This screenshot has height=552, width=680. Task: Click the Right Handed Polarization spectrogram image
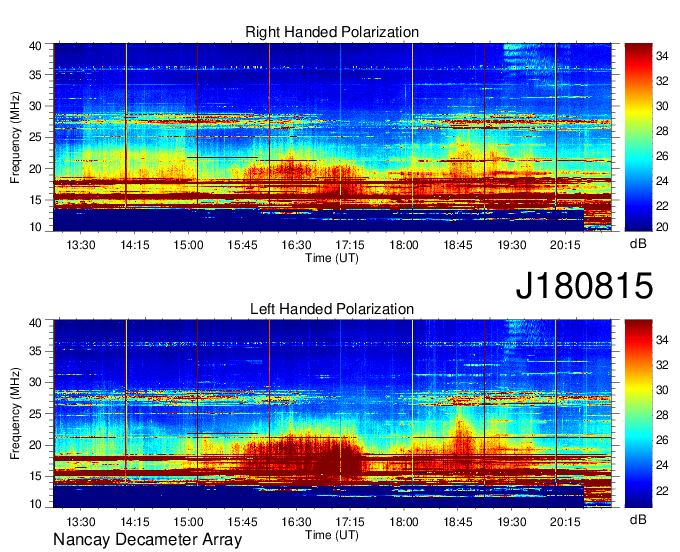point(332,137)
